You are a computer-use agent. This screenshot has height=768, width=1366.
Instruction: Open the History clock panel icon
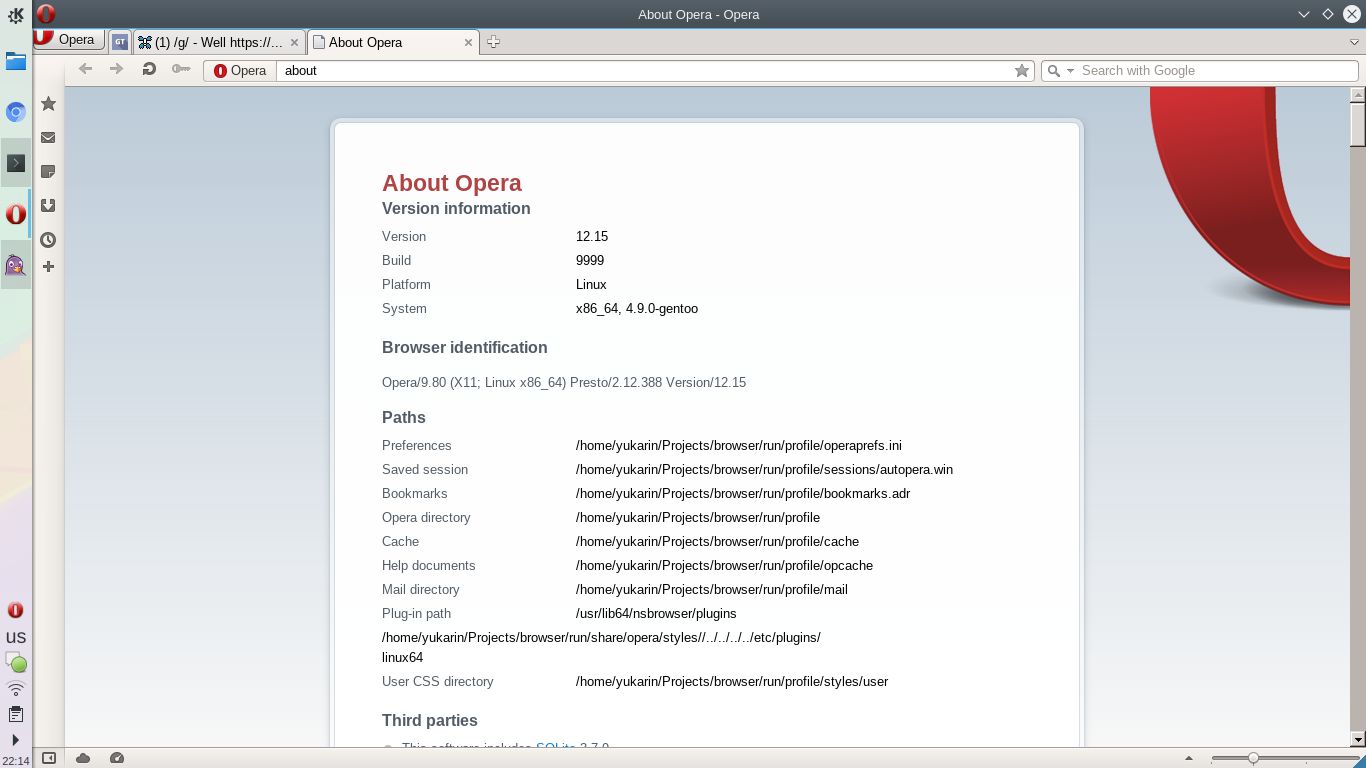(48, 240)
